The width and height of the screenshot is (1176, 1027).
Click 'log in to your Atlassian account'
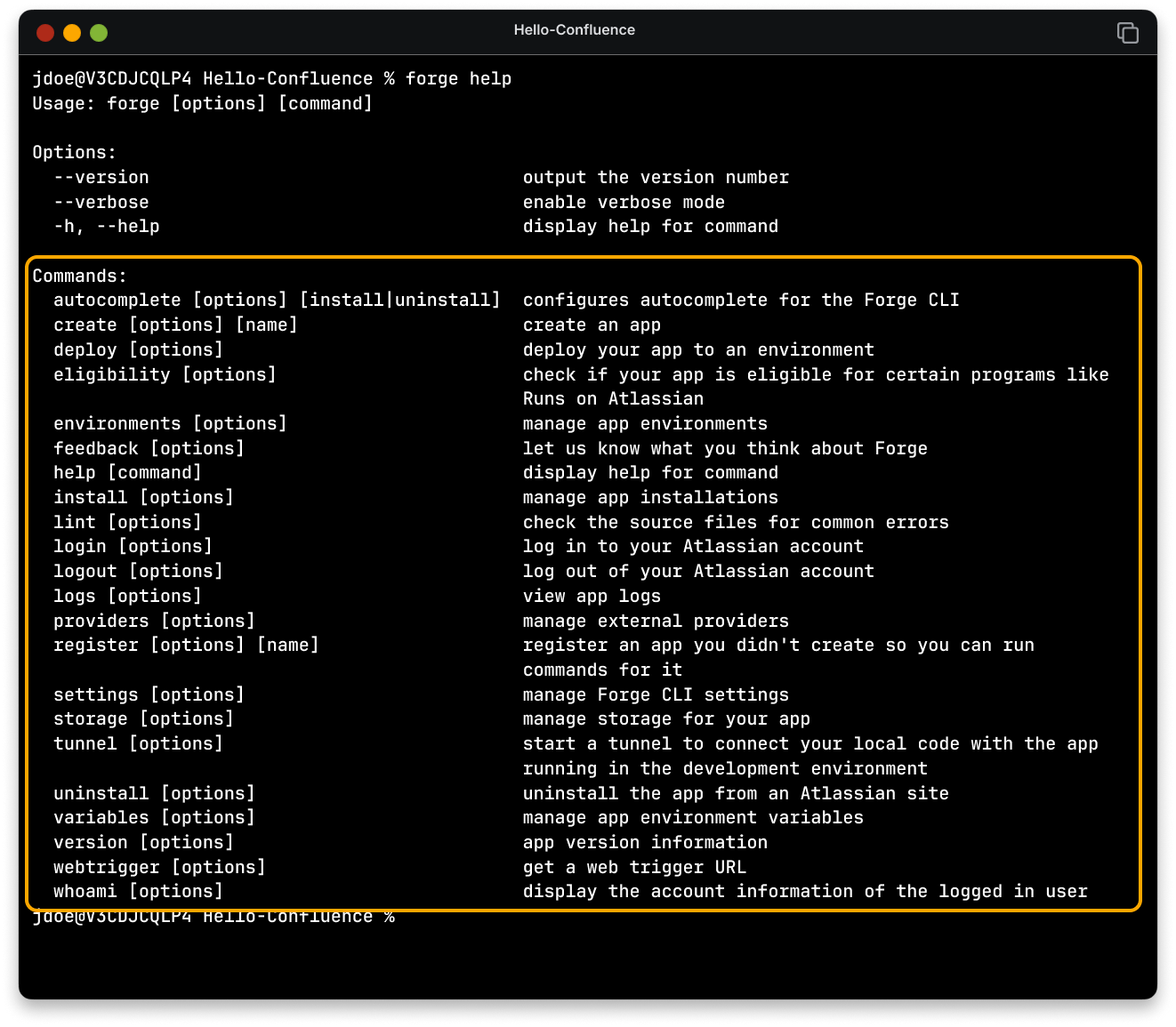pos(693,546)
